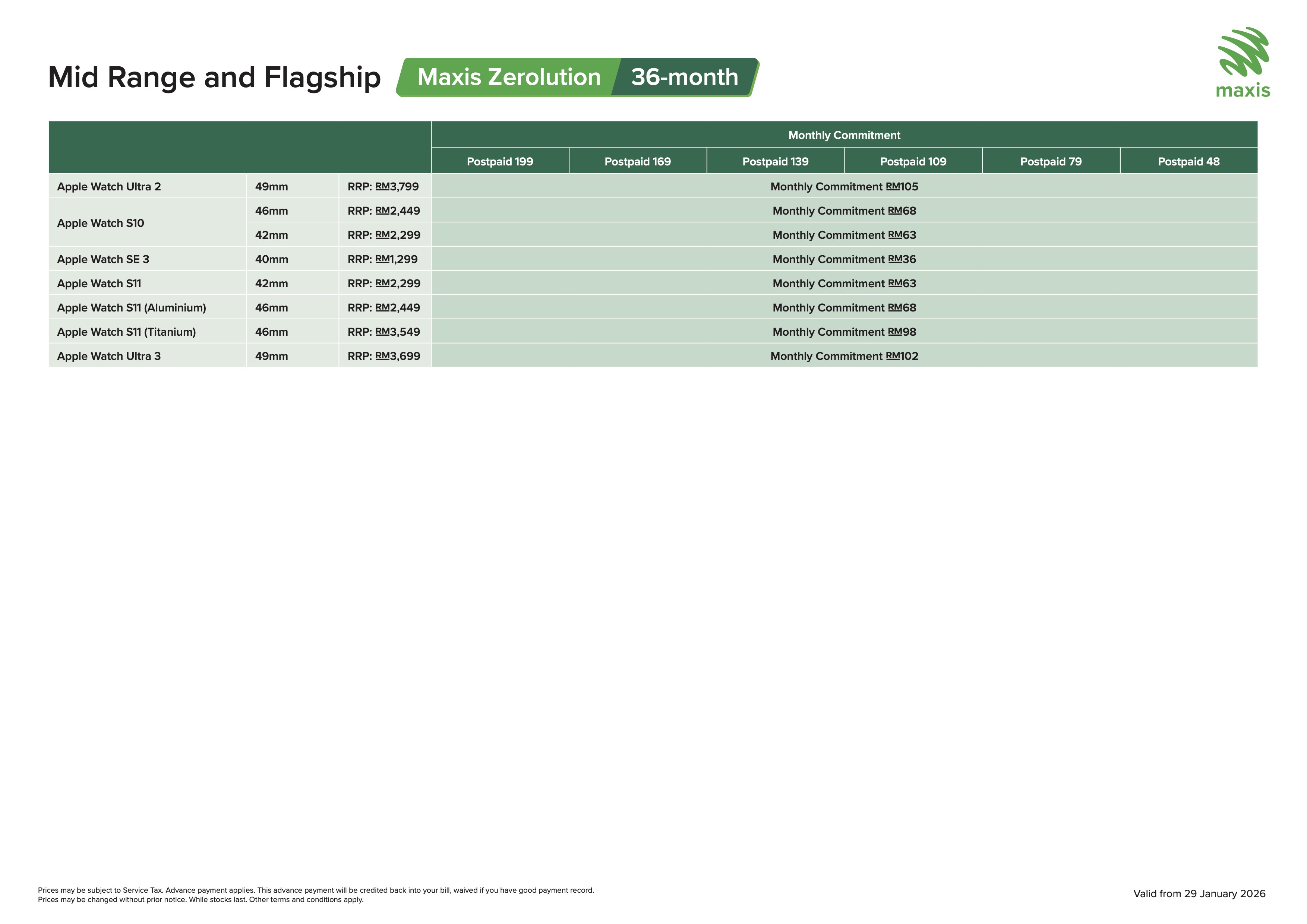Click the Apple Watch SE 3 row name
1307x924 pixels.
coord(103,259)
